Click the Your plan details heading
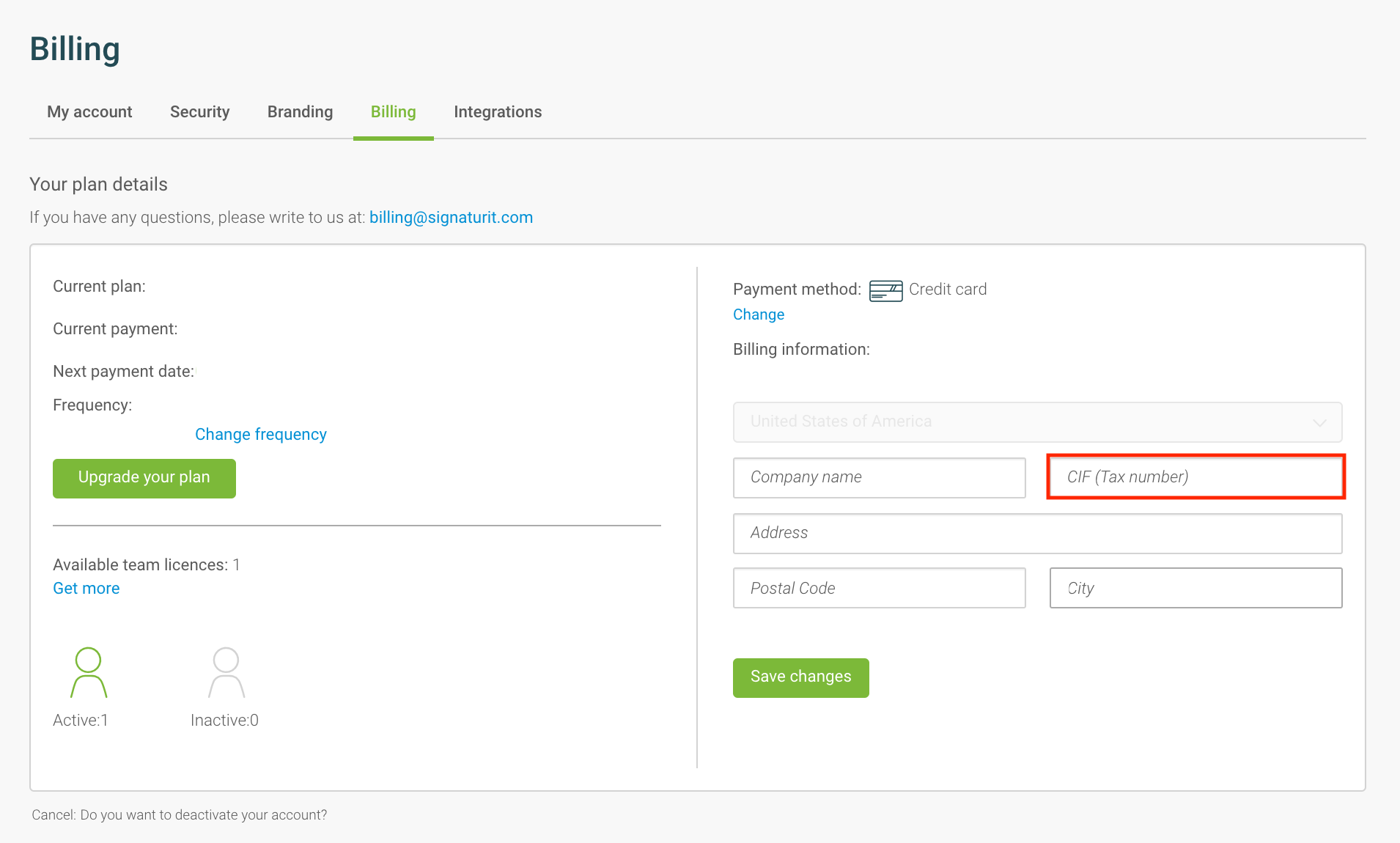The width and height of the screenshot is (1400, 843). [x=98, y=185]
